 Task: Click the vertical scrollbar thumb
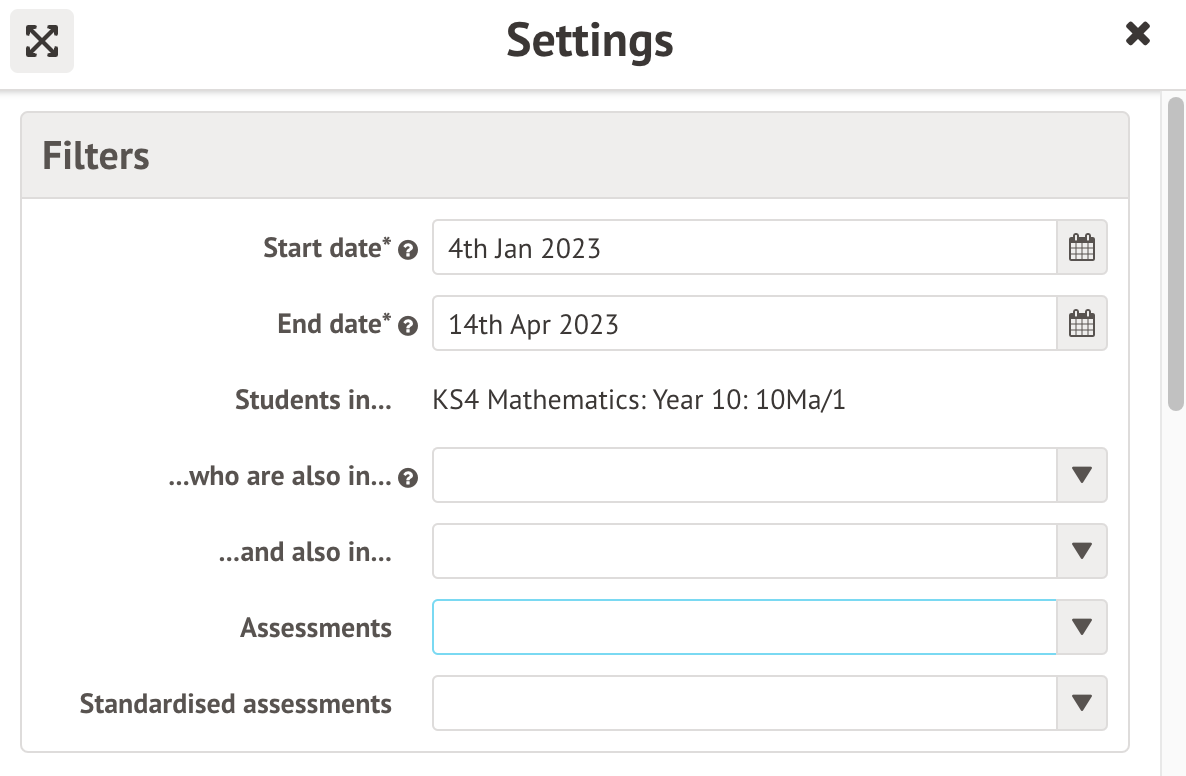tap(1175, 252)
